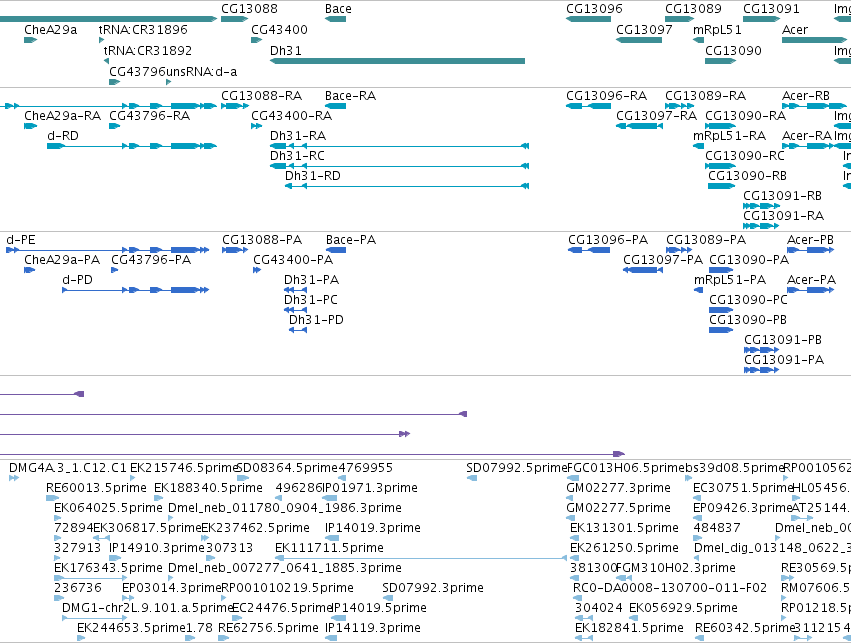Screen dimensions: 851x643
Task: Click transcript mRpL51-RA
Action: pos(729,135)
